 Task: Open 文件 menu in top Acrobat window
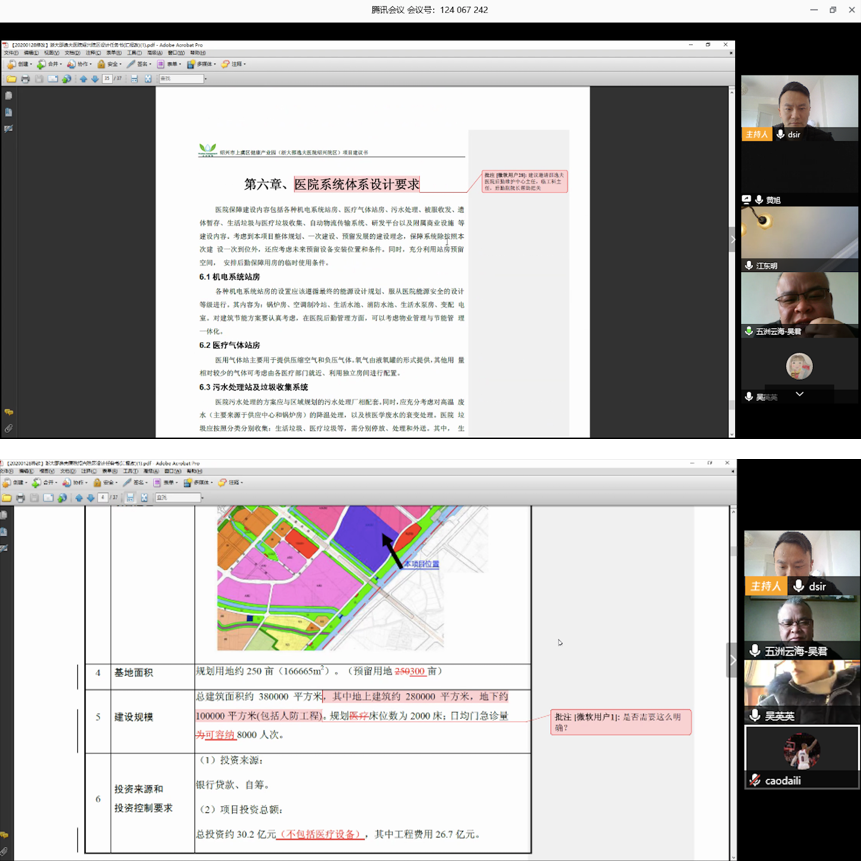[10, 53]
